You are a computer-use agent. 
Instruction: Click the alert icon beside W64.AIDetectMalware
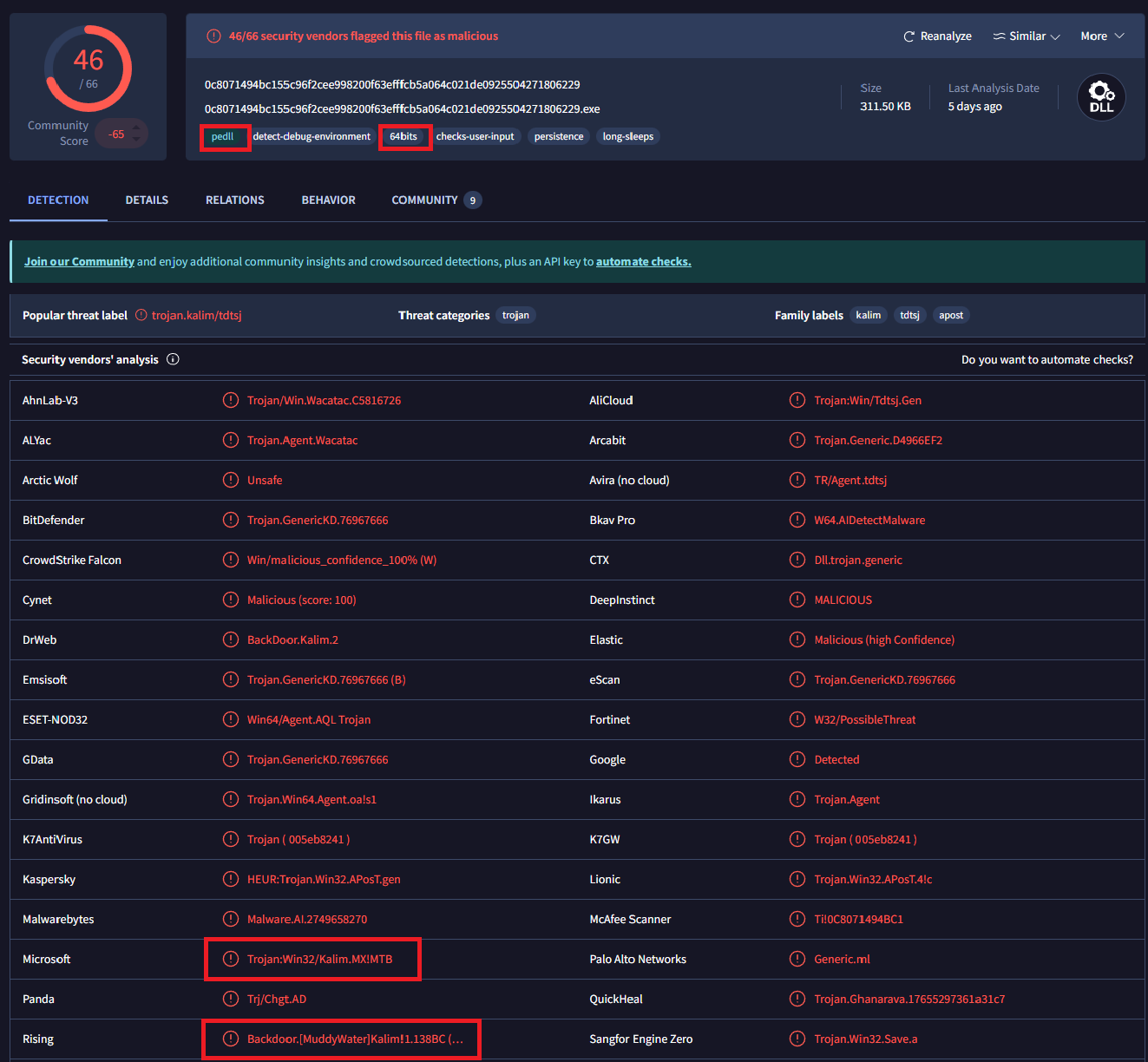(x=797, y=520)
